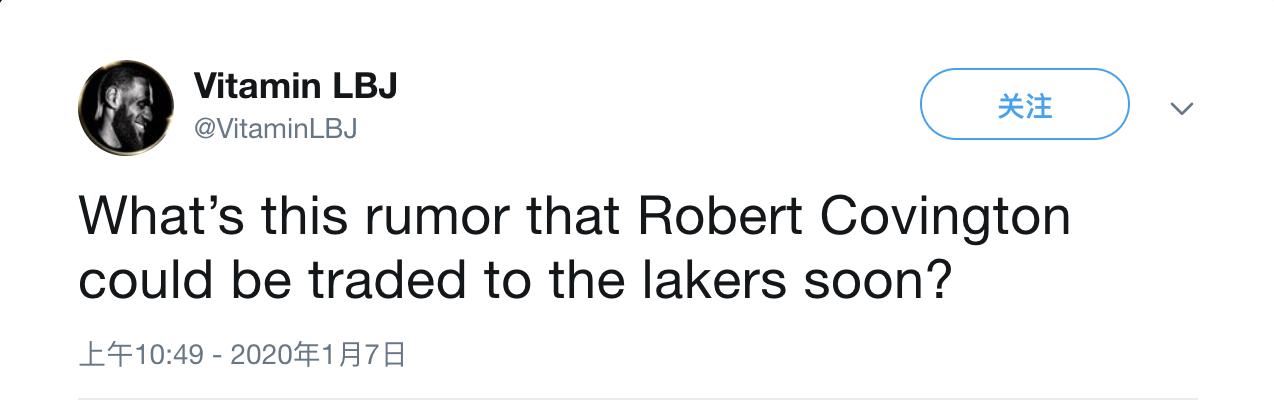Viewport: 1274px width, 400px height.
Task: Click the word "What's" starting the tweet
Action: coord(160,219)
